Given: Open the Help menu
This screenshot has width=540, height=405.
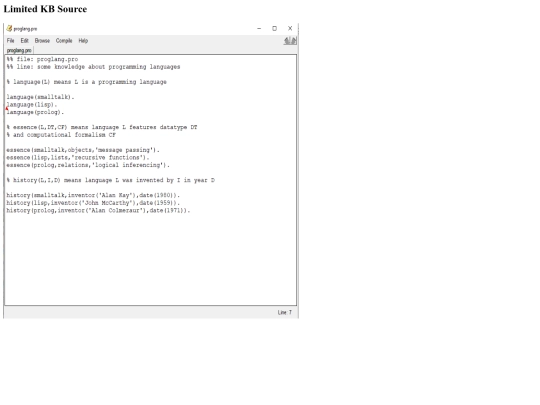Looking at the screenshot, I should coord(83,41).
